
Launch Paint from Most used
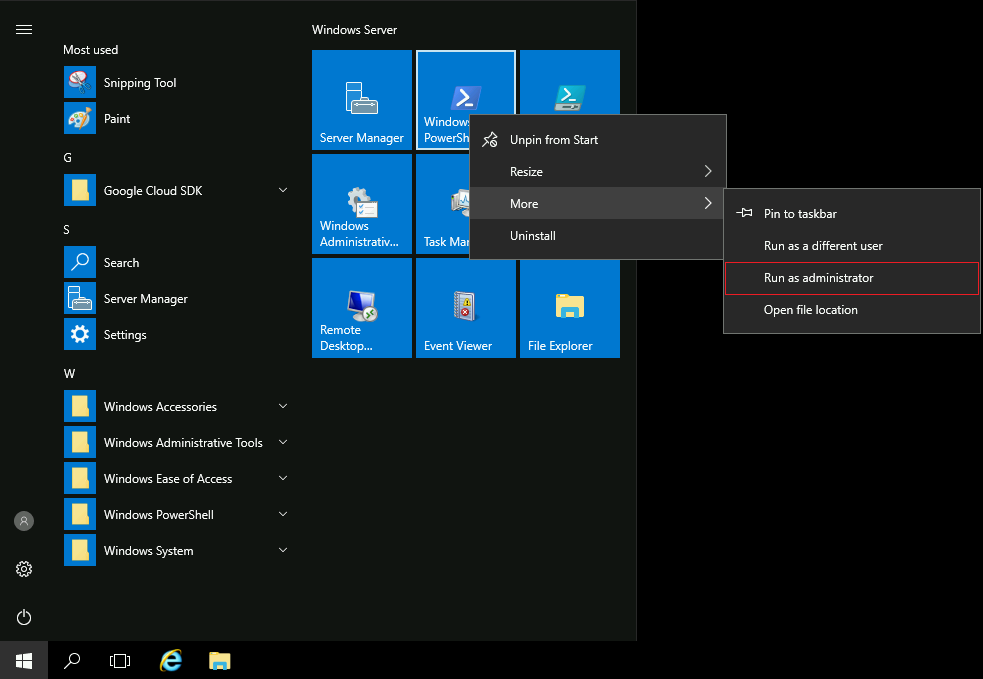pyautogui.click(x=118, y=118)
